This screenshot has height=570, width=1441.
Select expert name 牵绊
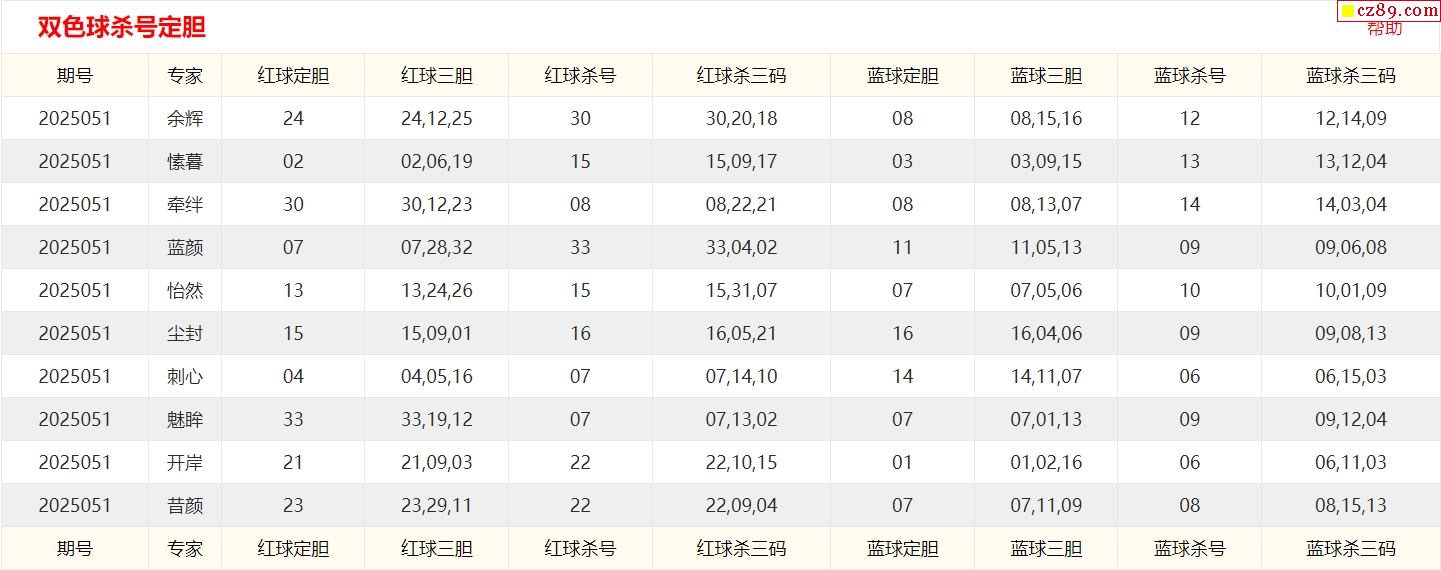click(185, 205)
